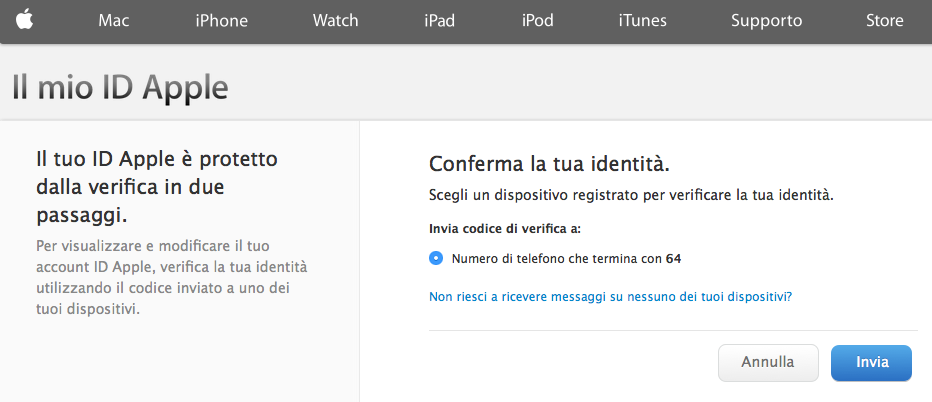Click 'Numero di telefono che termina con 64' label

[x=566, y=259]
